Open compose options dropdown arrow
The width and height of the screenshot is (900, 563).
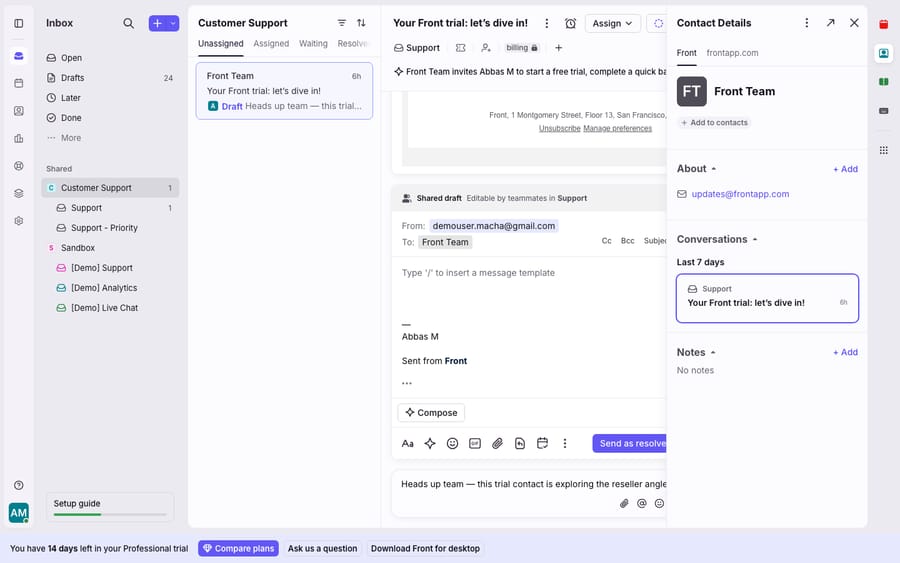pyautogui.click(x=173, y=23)
